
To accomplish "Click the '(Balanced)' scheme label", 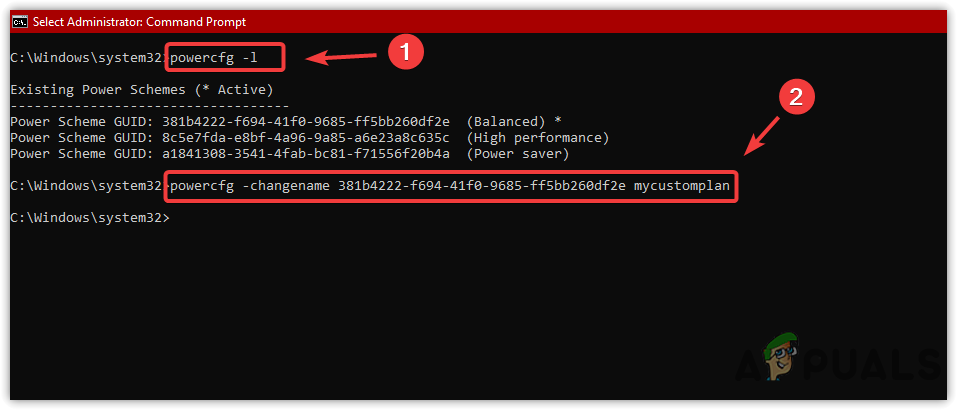I will click(508, 121).
